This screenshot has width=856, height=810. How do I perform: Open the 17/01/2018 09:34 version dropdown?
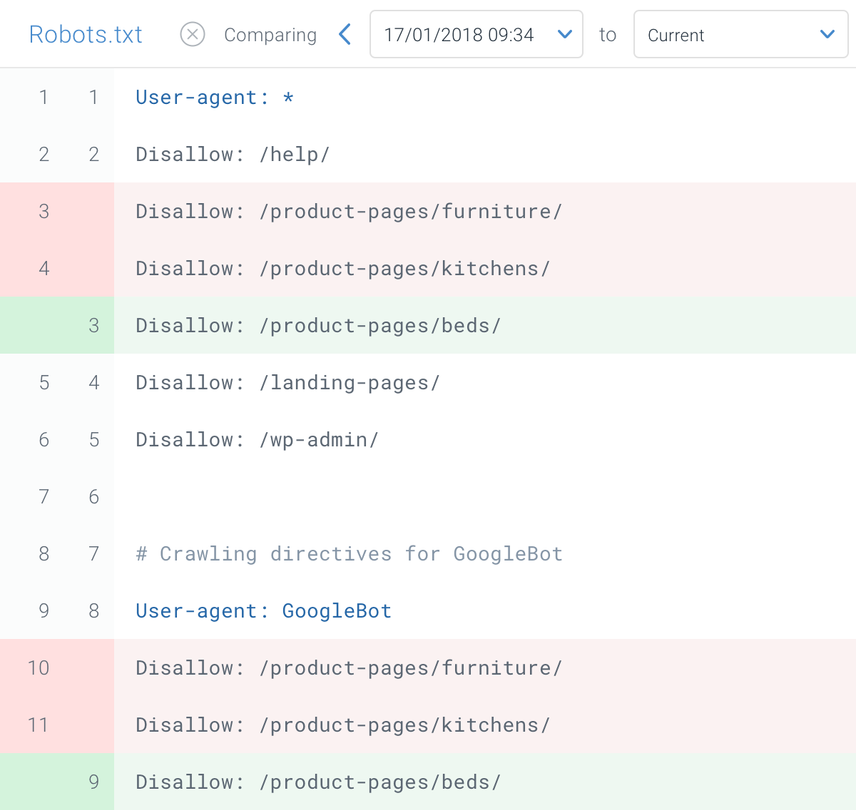(x=476, y=34)
